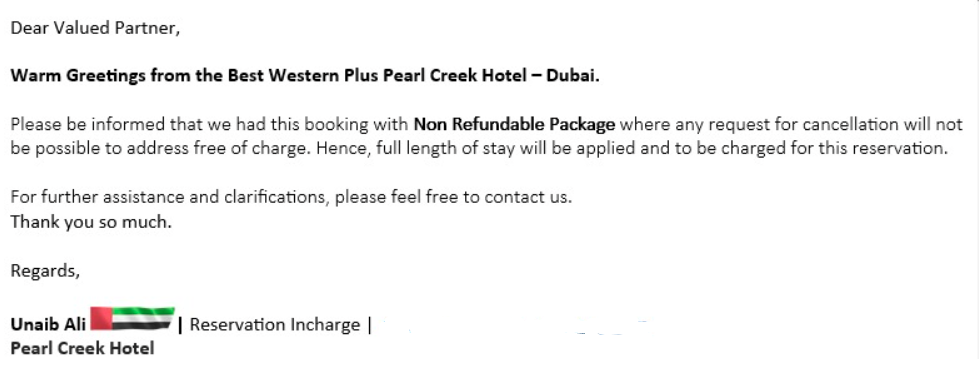This screenshot has height=384, width=979.
Task: Click 'Please be informed' sentence start
Action: [x=88, y=125]
